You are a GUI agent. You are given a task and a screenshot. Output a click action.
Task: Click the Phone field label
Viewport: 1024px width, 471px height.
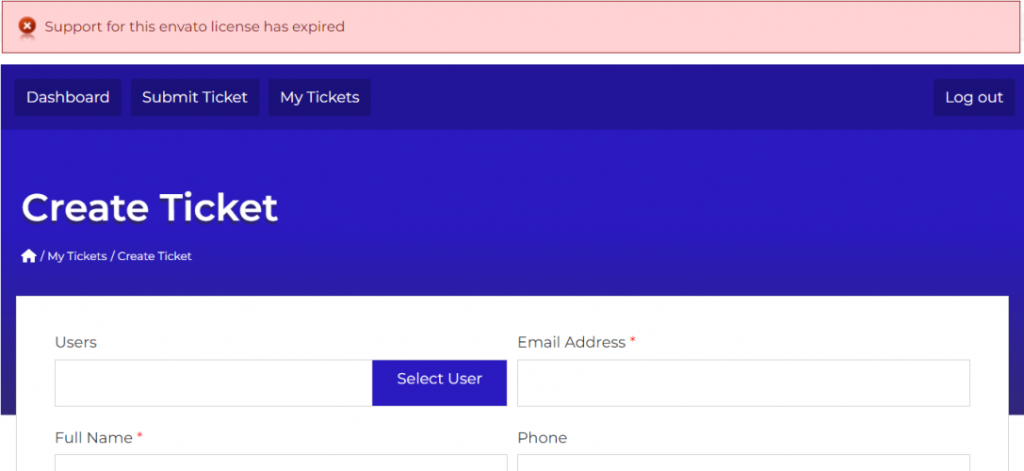tap(542, 438)
